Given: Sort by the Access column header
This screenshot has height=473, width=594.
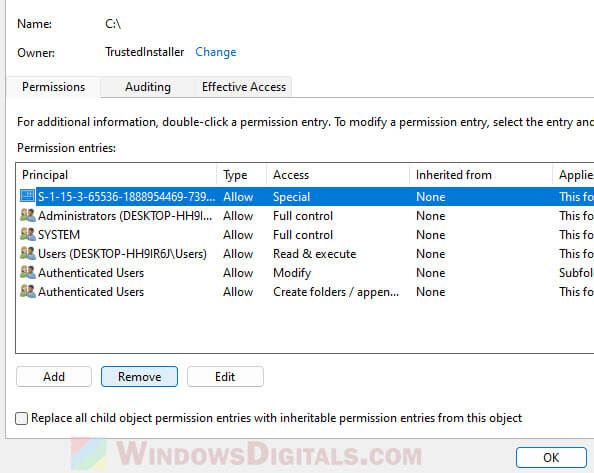Looking at the screenshot, I should [338, 175].
